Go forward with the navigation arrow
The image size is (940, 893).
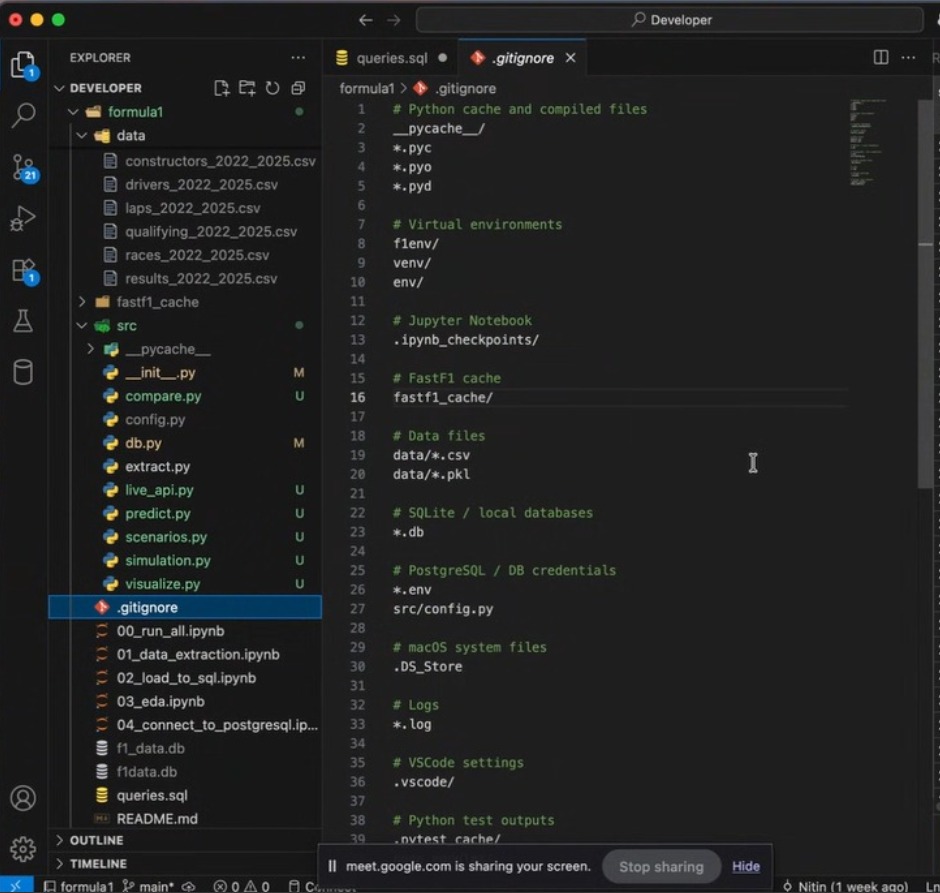coord(393,20)
